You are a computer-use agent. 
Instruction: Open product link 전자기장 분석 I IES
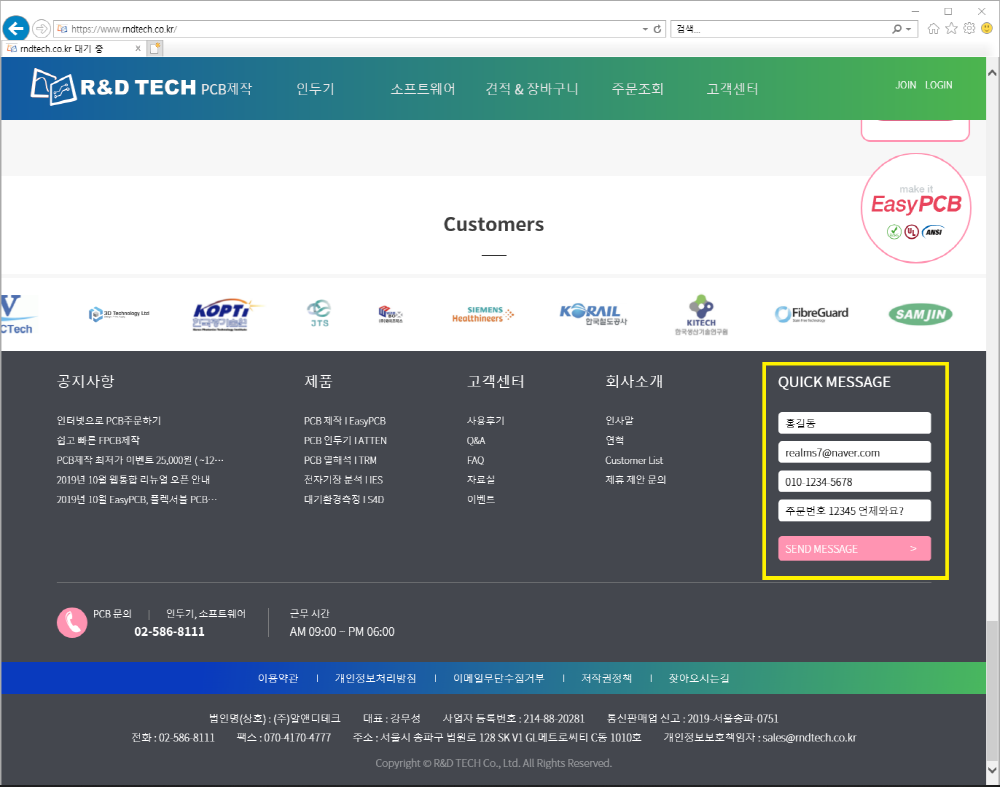point(343,480)
